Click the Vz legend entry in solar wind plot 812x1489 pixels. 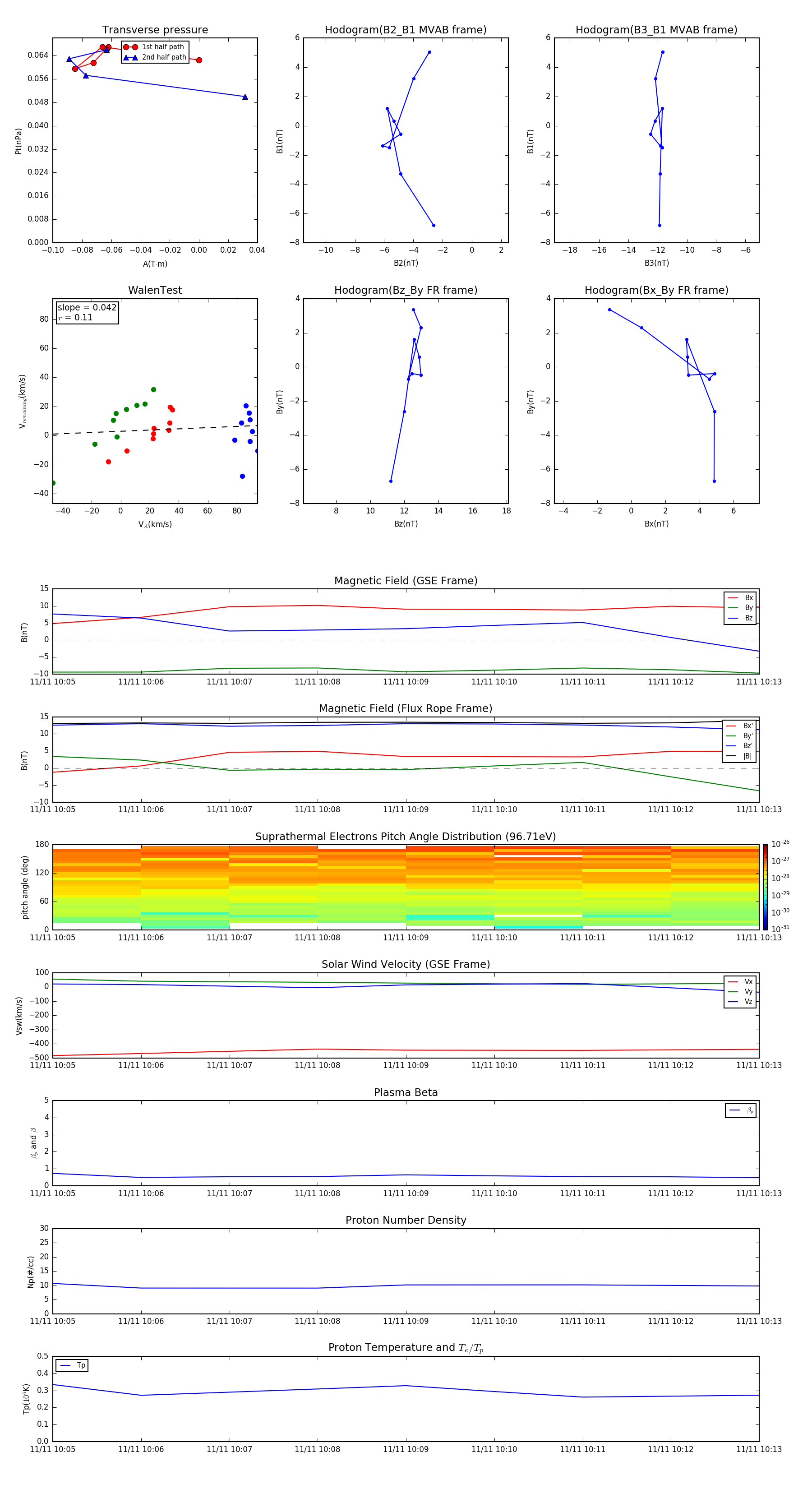point(740,1001)
